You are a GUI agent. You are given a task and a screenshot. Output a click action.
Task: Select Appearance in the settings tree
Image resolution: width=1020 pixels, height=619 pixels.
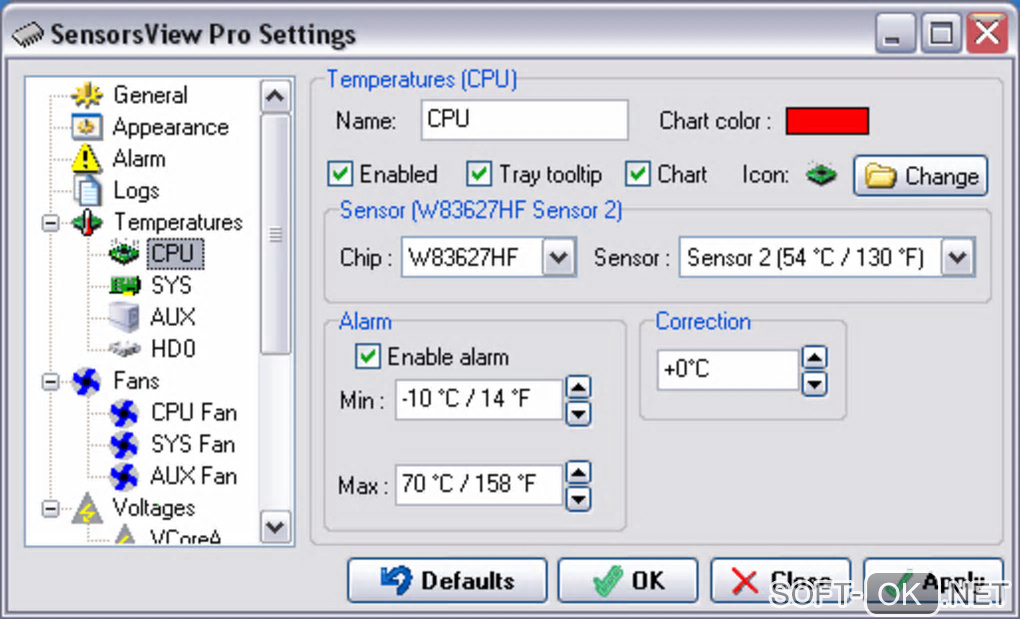click(x=170, y=127)
